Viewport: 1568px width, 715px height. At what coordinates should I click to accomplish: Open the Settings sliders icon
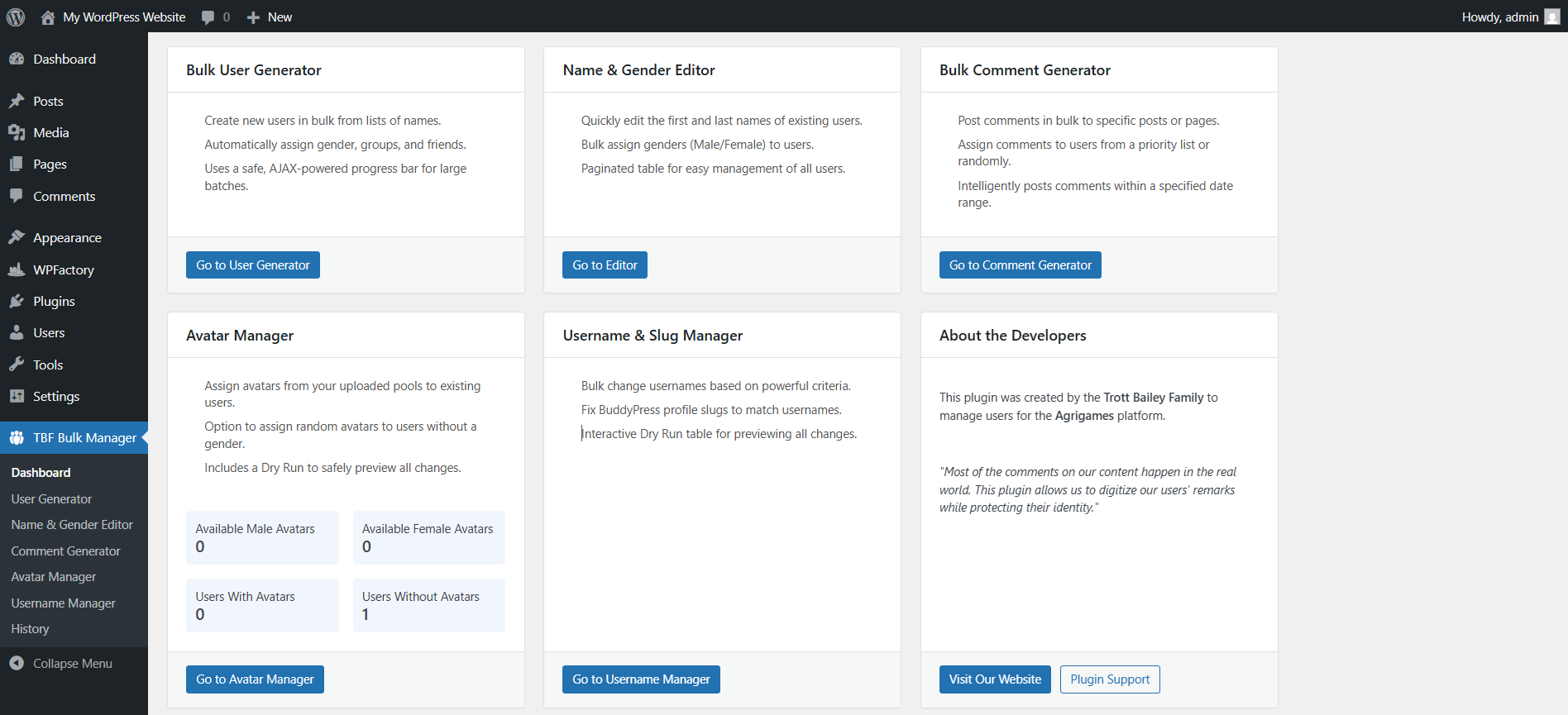(17, 396)
